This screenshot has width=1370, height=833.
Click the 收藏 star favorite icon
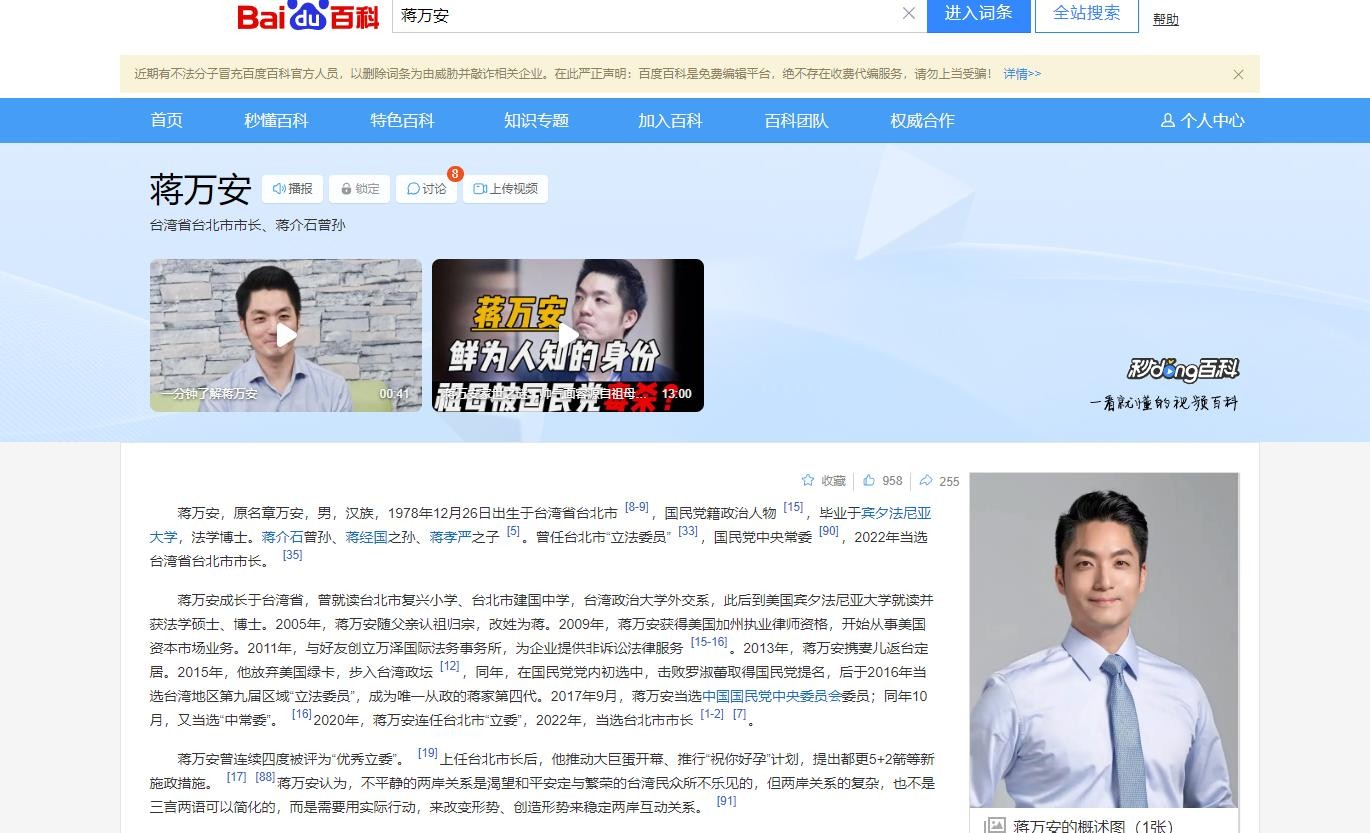point(808,481)
